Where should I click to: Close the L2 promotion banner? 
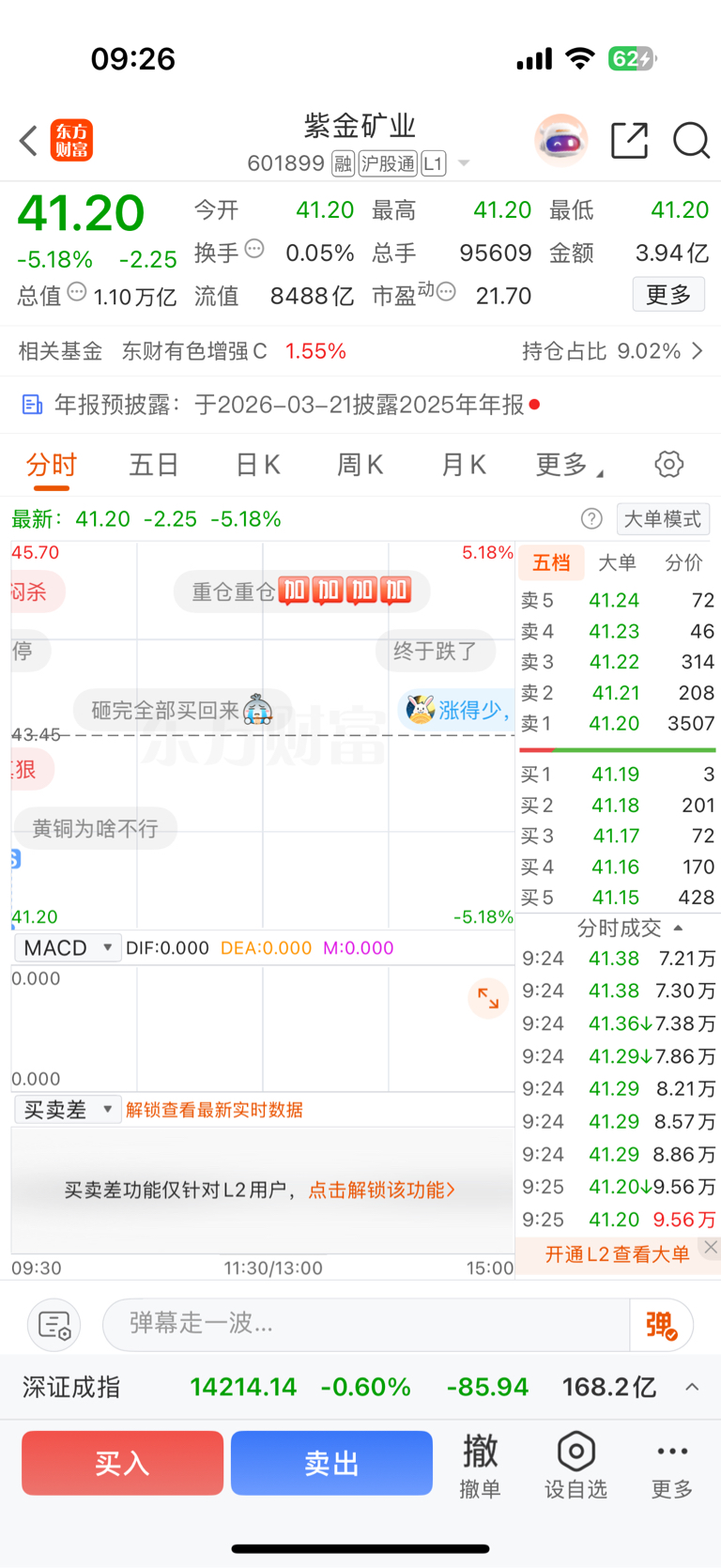[x=711, y=1247]
